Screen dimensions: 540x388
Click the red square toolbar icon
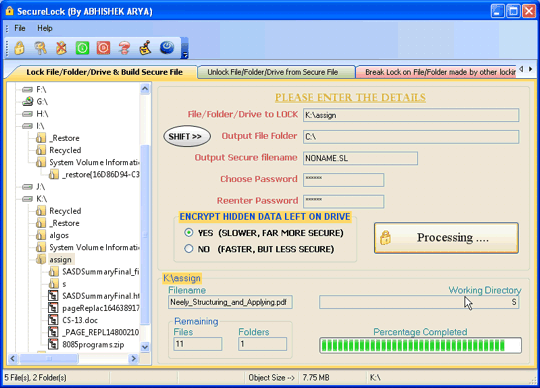tap(103, 48)
